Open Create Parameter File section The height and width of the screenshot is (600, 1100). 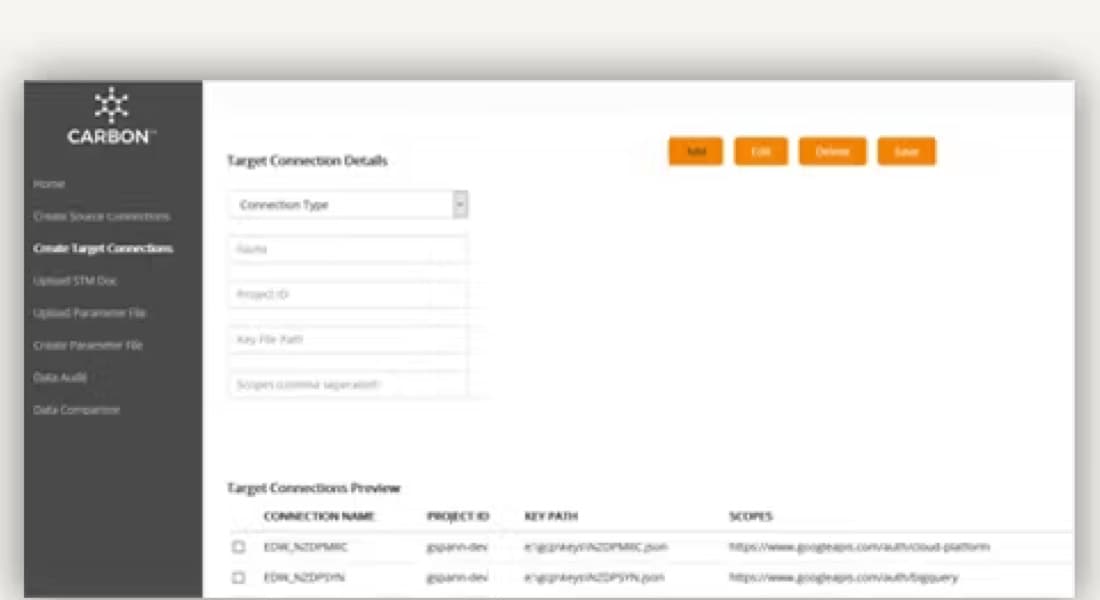[x=88, y=345]
